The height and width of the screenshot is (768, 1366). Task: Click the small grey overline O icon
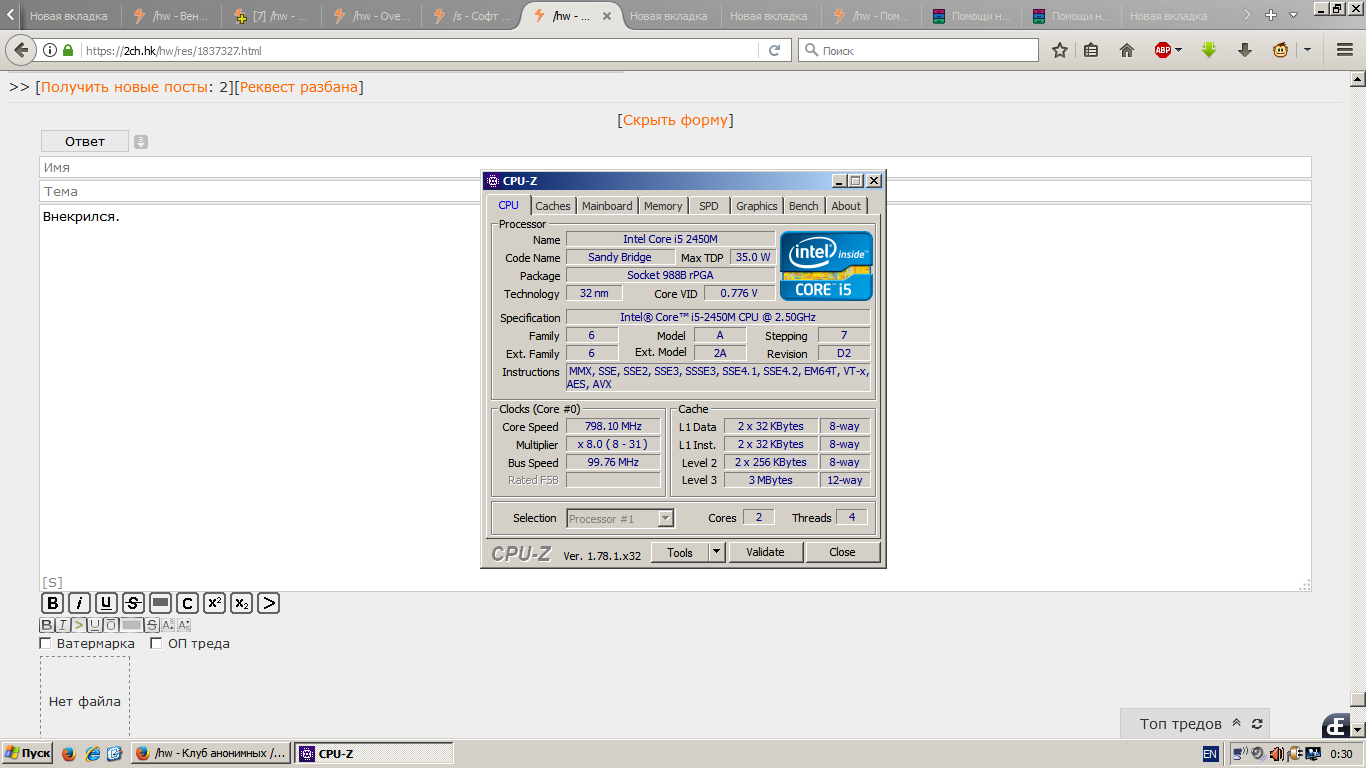(x=111, y=625)
